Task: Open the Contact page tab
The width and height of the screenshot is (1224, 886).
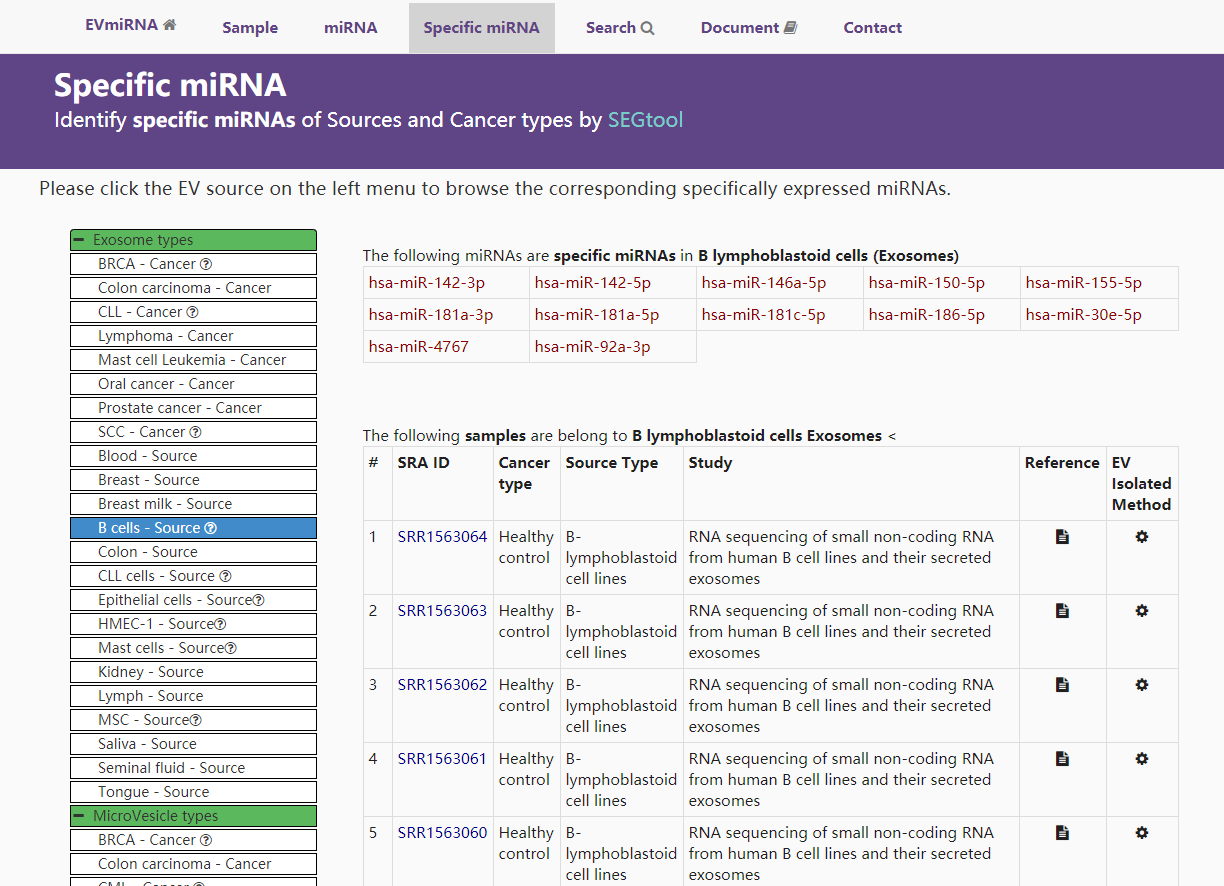Action: click(x=873, y=28)
